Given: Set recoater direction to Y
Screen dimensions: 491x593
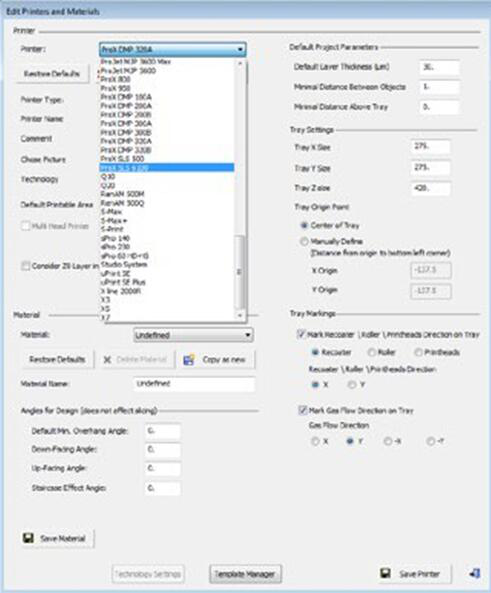Looking at the screenshot, I should (352, 385).
